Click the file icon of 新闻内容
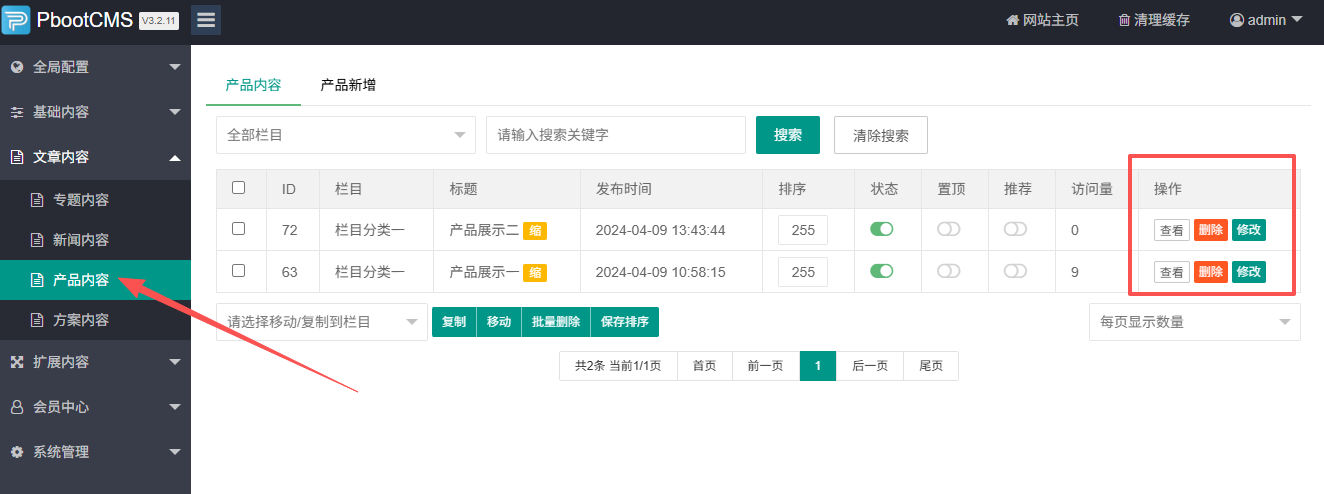1324x494 pixels. (x=37, y=240)
